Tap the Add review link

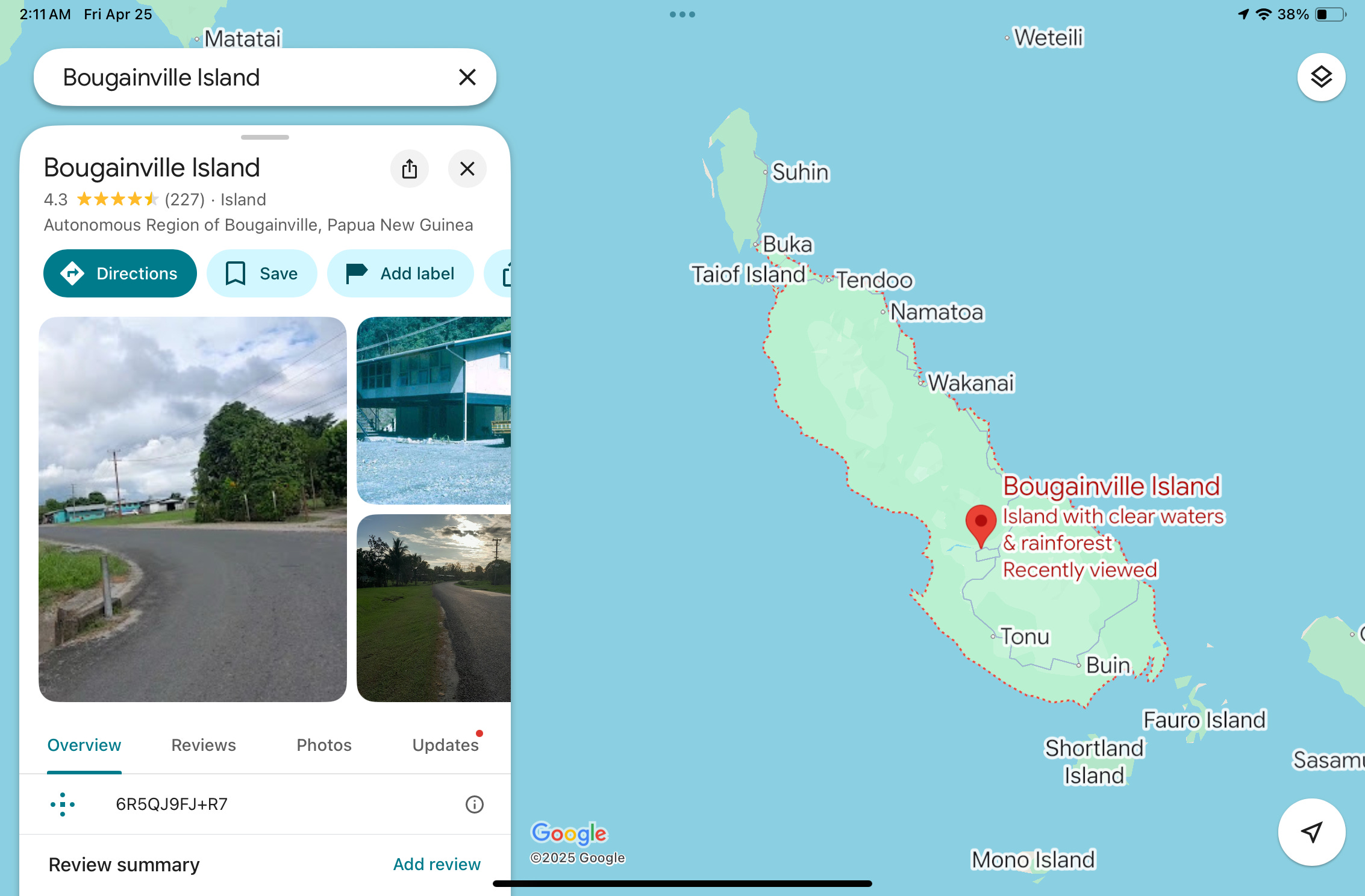(x=437, y=865)
